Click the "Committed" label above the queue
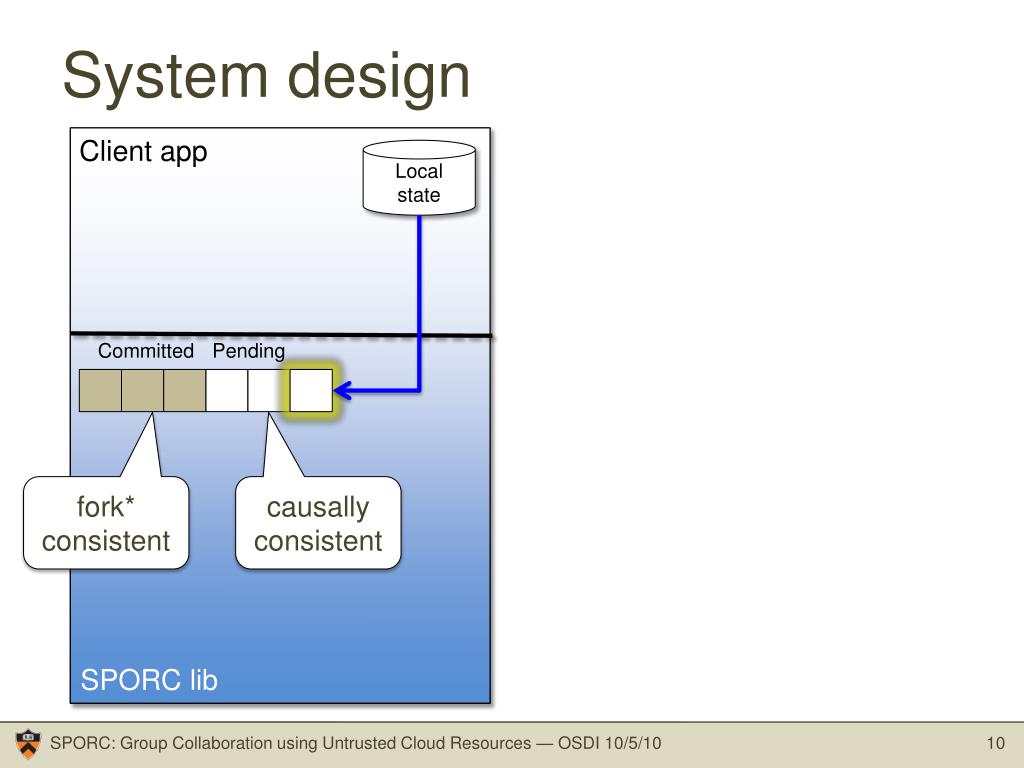The width and height of the screenshot is (1024, 768). click(146, 351)
